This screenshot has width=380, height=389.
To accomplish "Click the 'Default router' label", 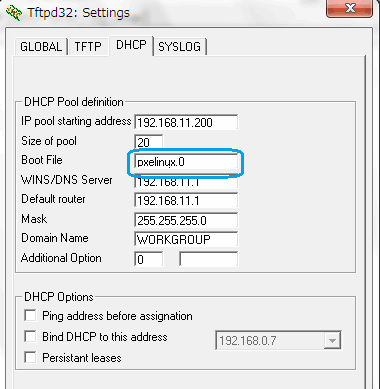I will click(53, 199).
